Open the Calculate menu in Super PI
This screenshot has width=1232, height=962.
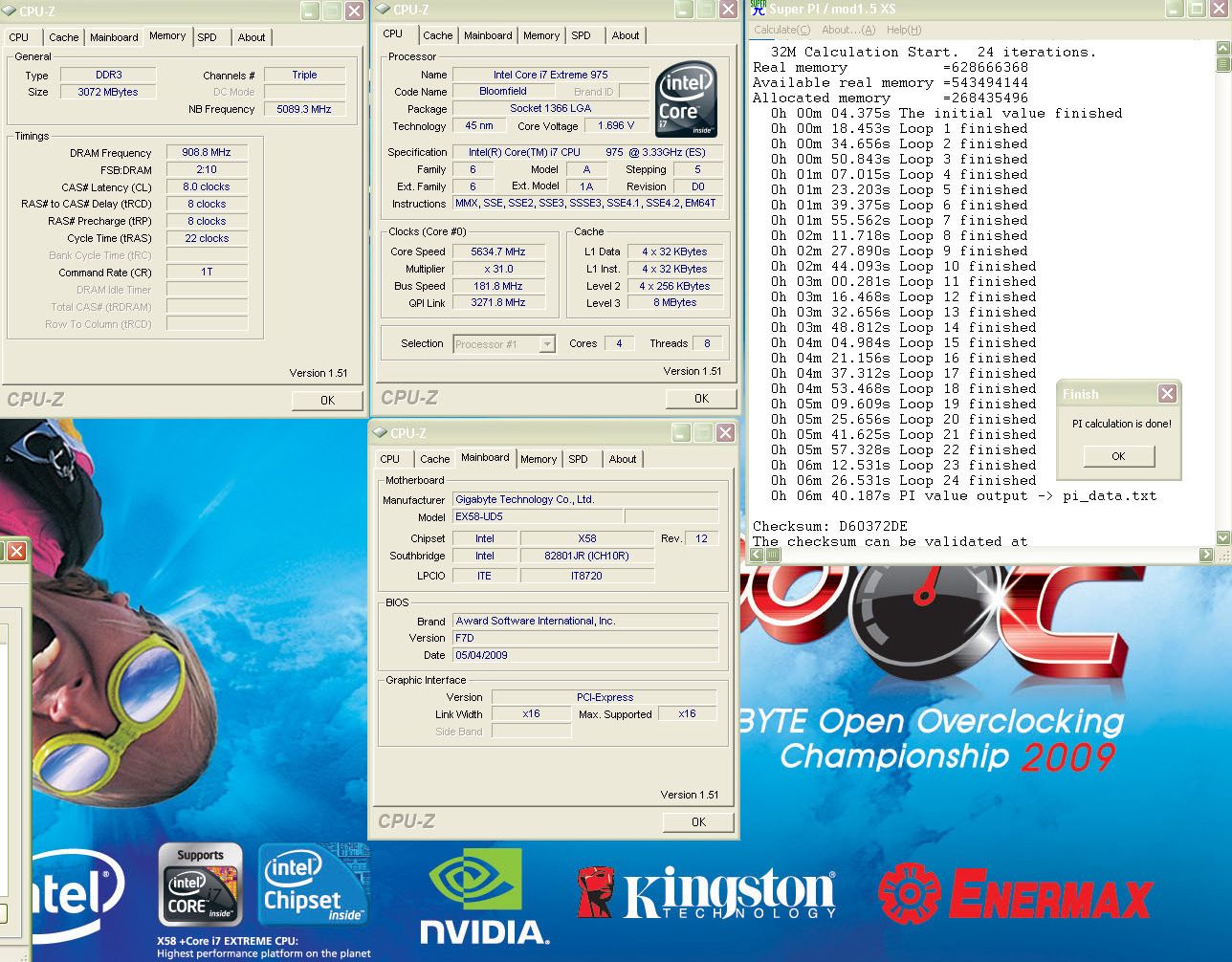point(782,30)
